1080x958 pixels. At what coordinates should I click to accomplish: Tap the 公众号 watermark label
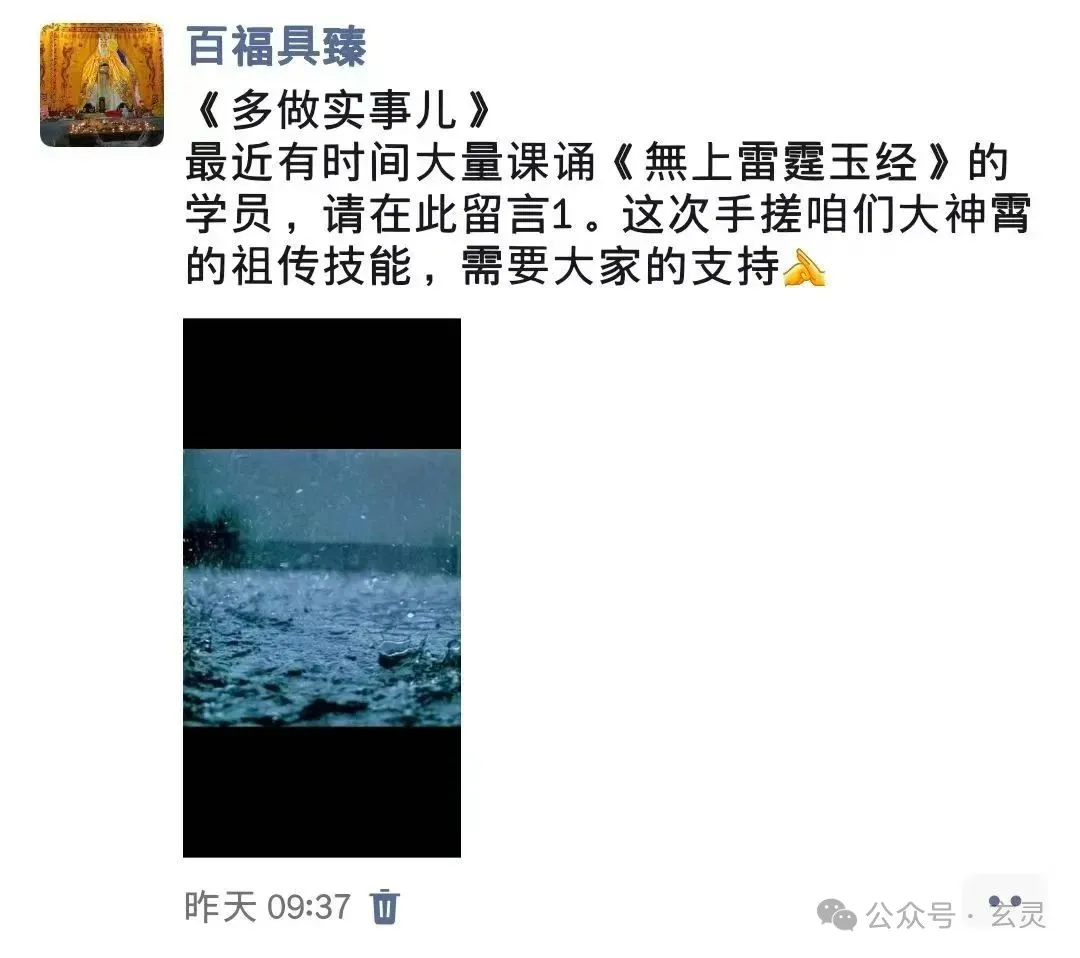911,915
